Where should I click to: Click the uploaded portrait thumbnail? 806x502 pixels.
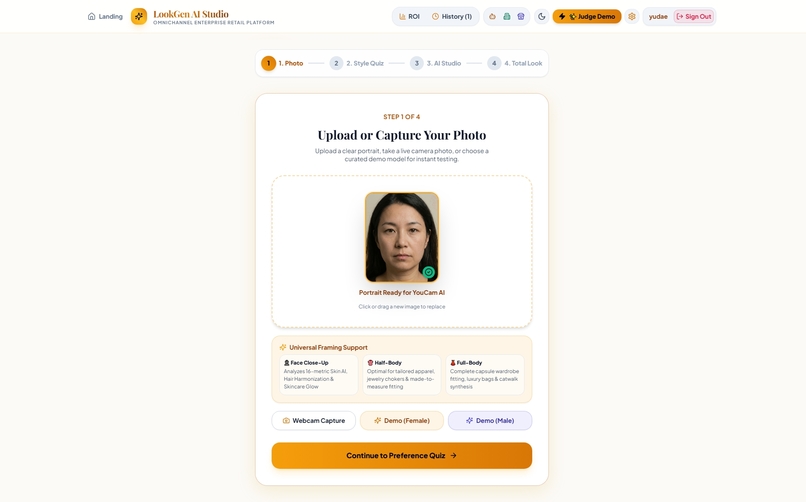402,237
